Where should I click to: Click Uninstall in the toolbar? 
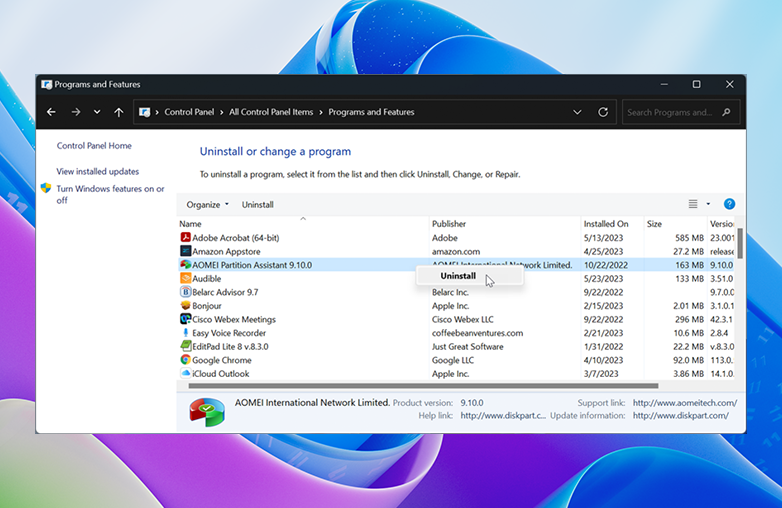point(257,204)
